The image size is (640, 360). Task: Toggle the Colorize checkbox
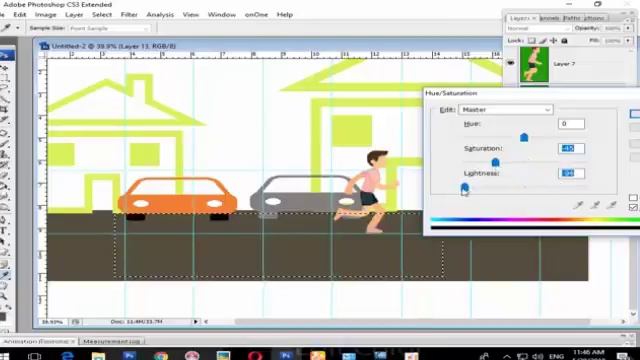point(633,198)
